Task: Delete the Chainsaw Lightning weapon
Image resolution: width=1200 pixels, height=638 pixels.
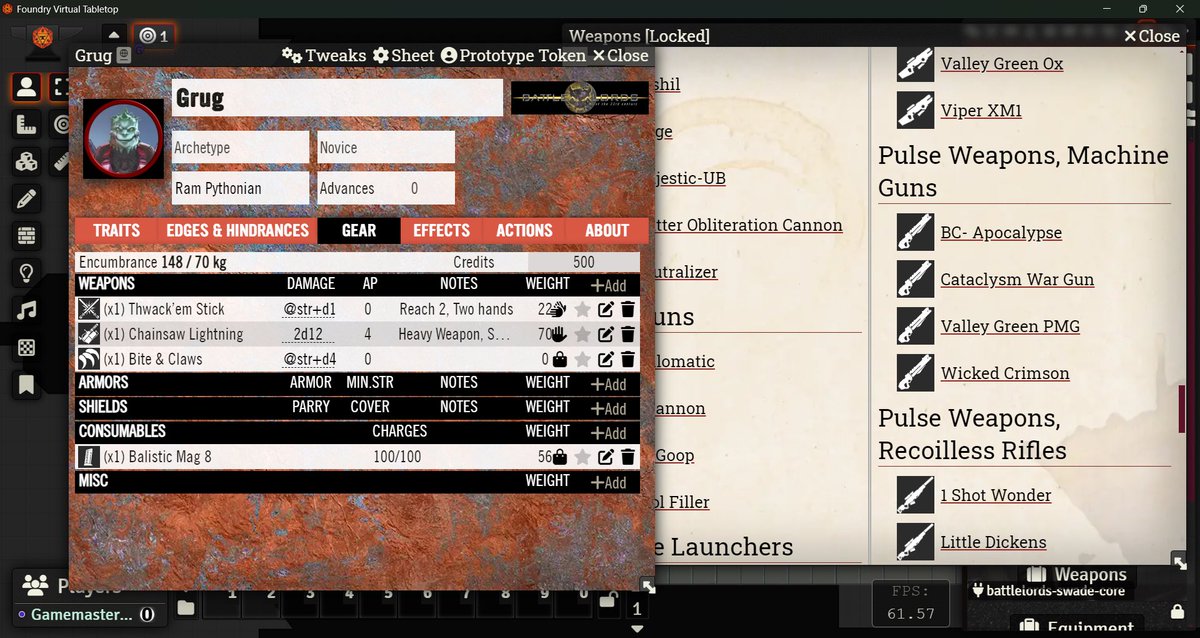Action: pos(628,334)
